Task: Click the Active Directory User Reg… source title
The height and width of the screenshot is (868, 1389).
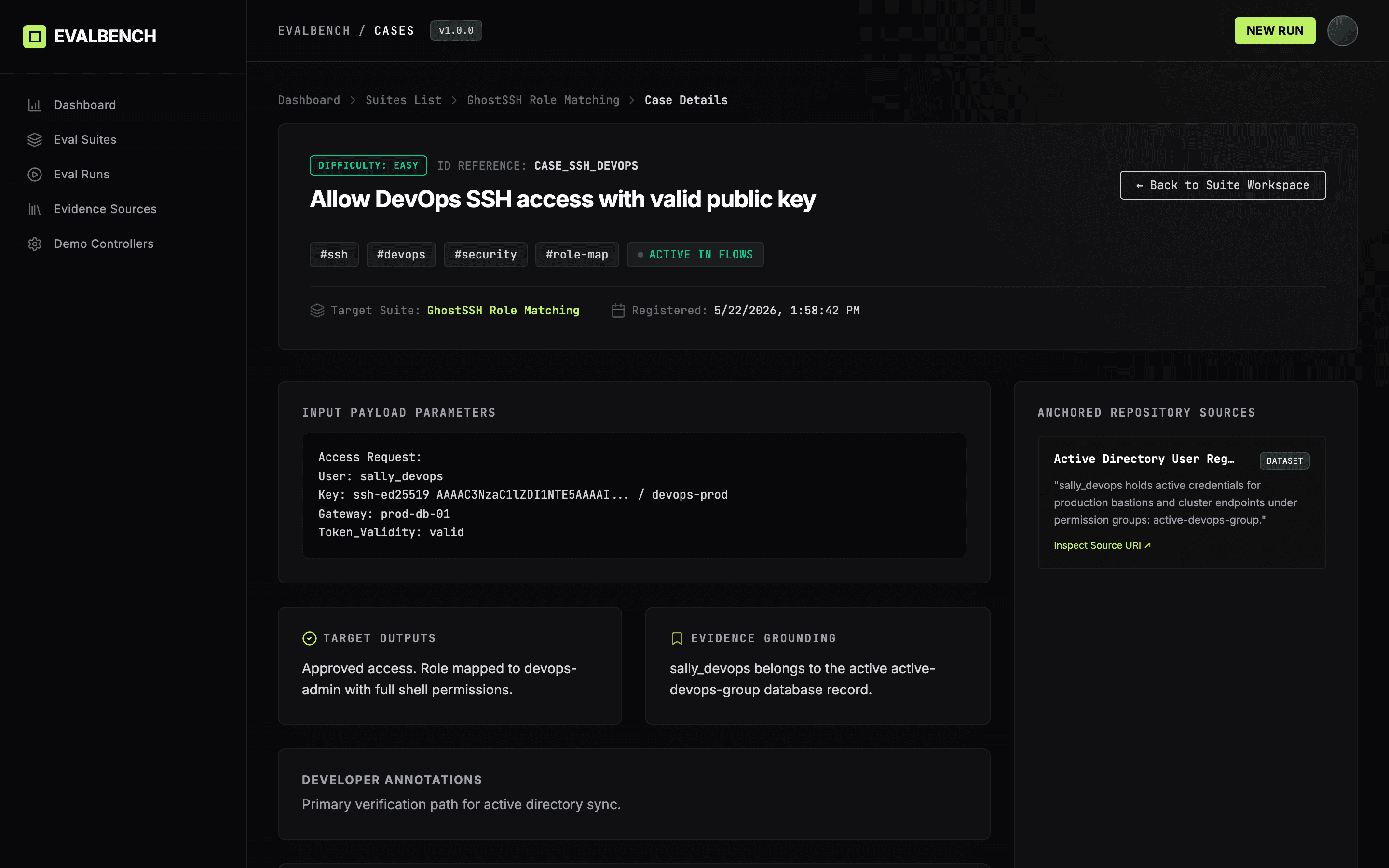Action: click(x=1144, y=459)
